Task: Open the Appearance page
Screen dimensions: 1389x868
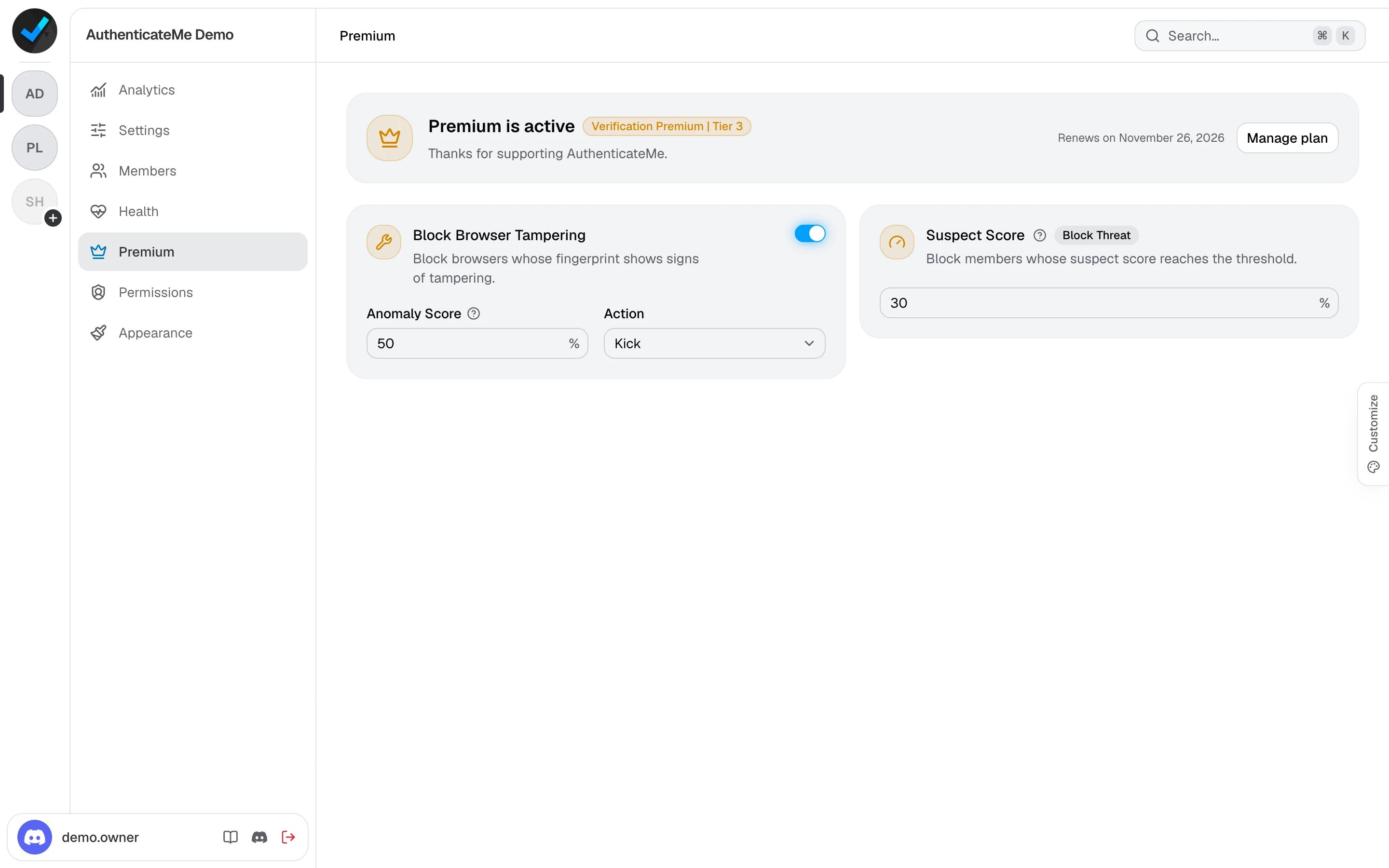Action: (x=193, y=333)
